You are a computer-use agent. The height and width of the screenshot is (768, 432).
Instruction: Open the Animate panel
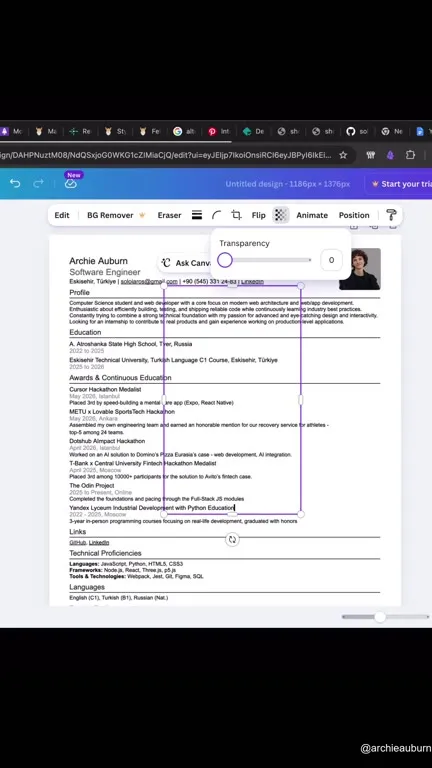(312, 215)
